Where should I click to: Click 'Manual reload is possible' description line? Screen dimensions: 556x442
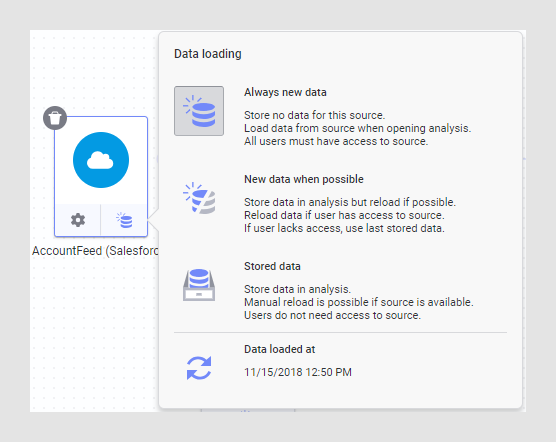tap(358, 302)
